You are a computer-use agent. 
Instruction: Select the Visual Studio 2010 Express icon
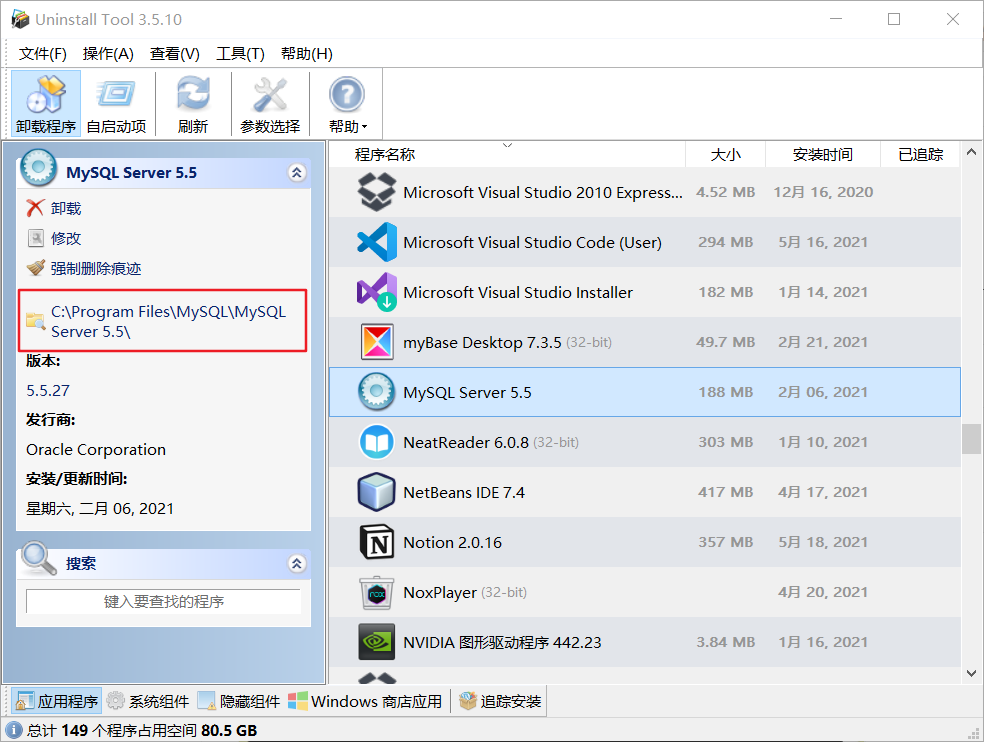(x=377, y=192)
